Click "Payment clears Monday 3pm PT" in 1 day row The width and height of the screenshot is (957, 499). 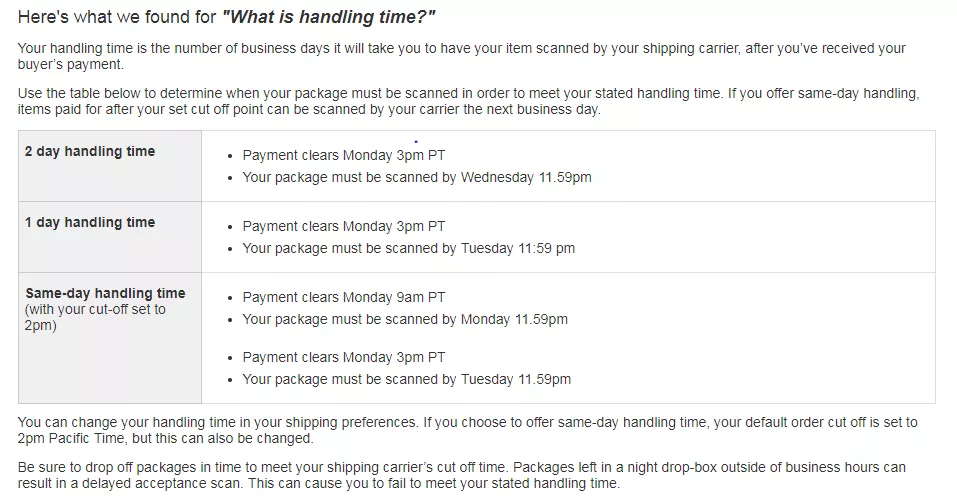(343, 226)
